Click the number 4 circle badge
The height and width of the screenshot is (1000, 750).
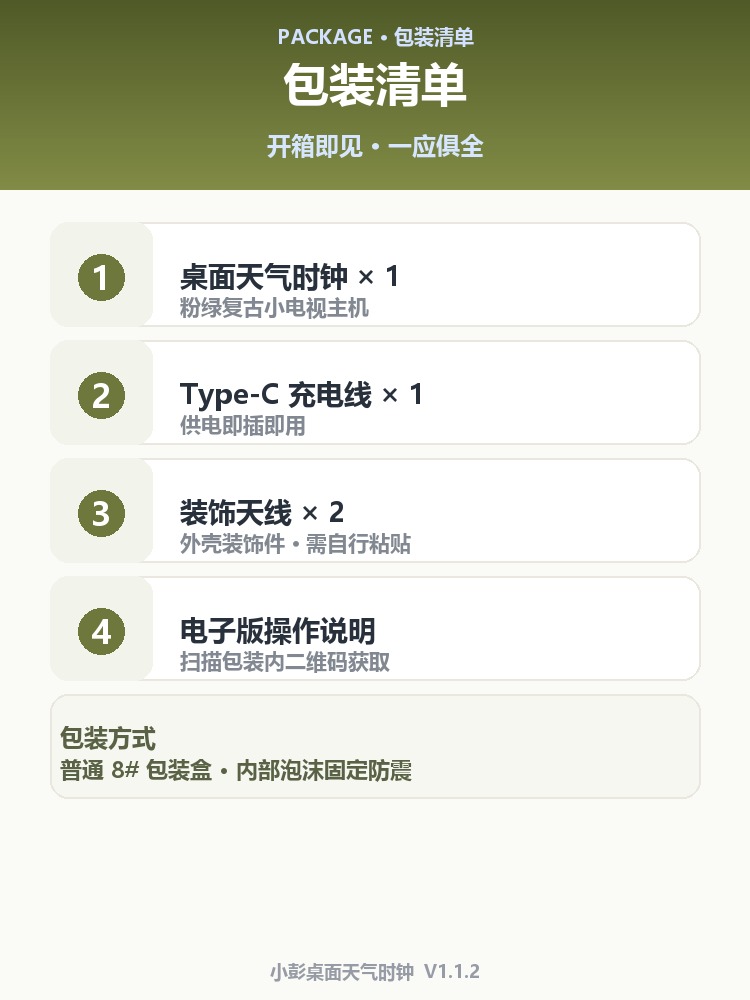click(x=101, y=631)
